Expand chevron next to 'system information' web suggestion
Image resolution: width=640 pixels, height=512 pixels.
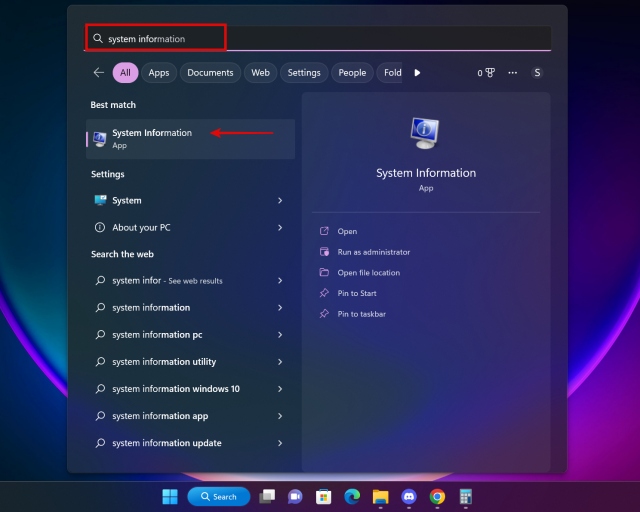tap(280, 307)
